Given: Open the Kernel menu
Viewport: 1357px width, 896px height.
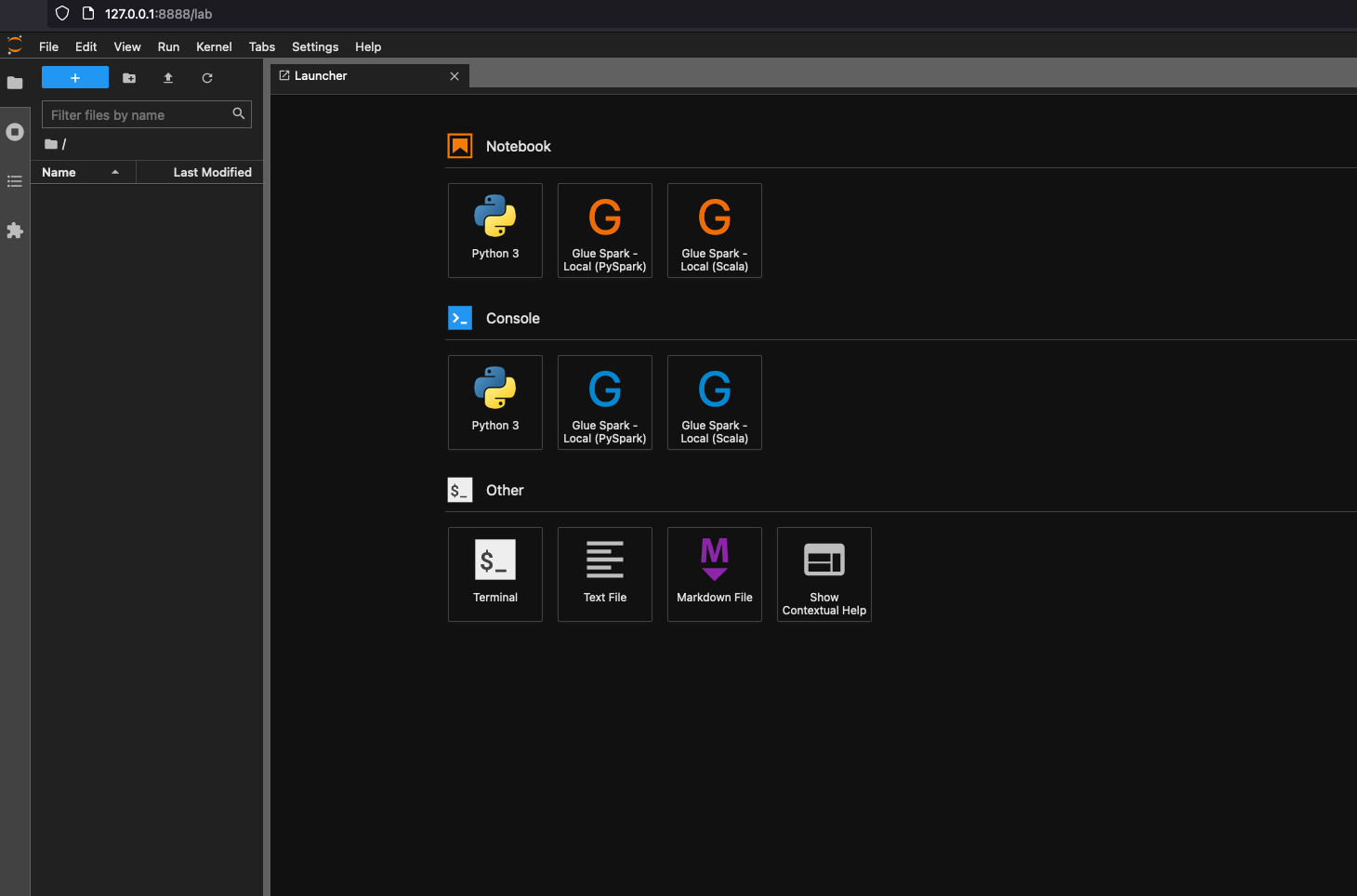Looking at the screenshot, I should [x=214, y=46].
